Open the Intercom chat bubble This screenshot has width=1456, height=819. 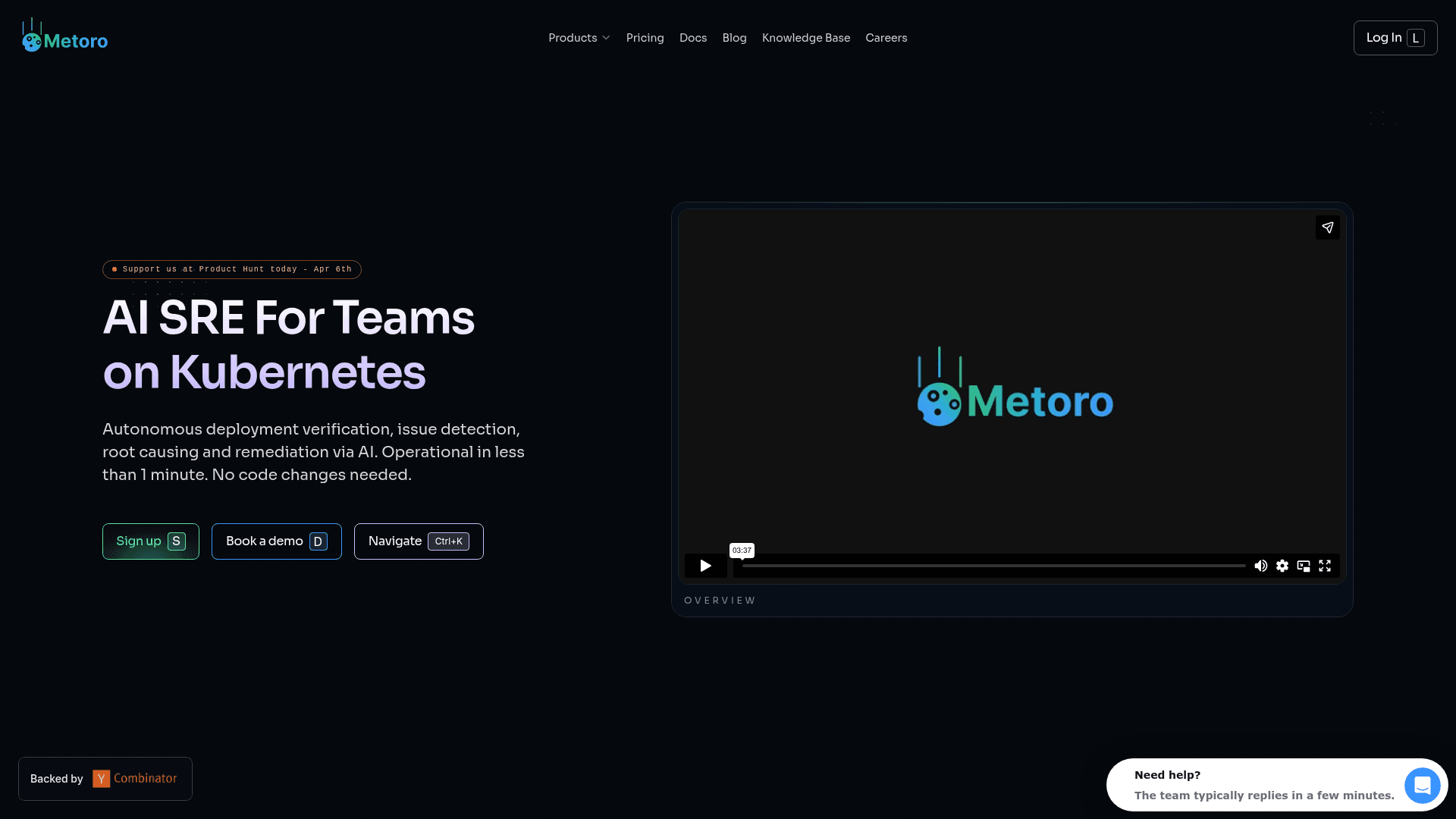(1423, 786)
